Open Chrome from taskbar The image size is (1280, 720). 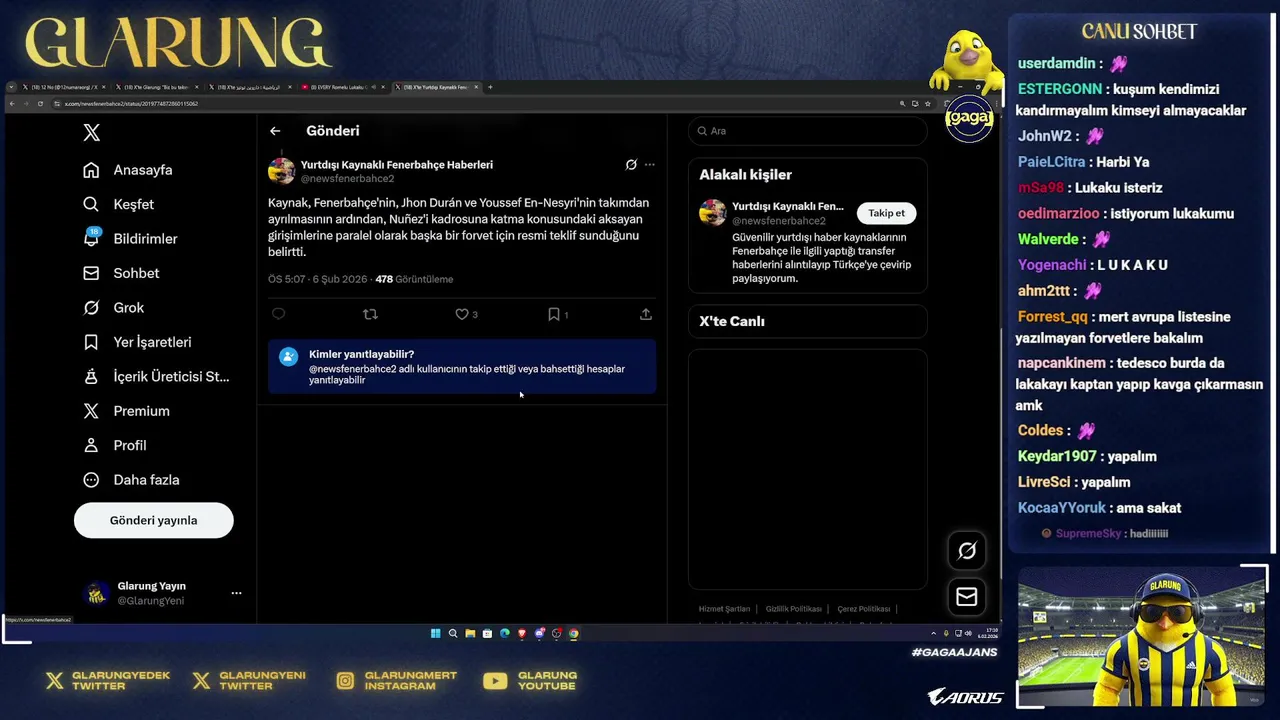click(574, 633)
